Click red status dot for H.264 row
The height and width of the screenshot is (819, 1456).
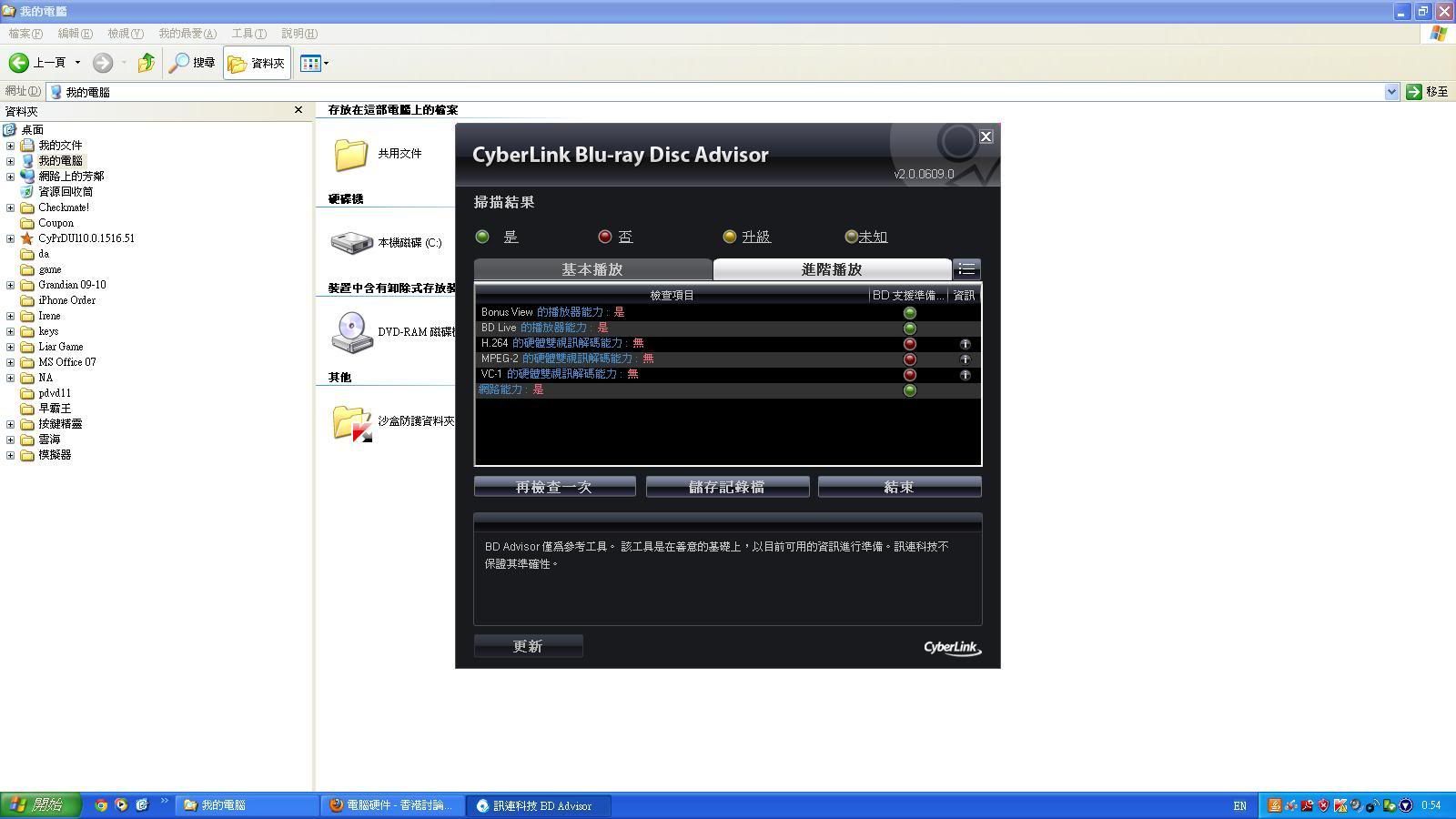[909, 344]
